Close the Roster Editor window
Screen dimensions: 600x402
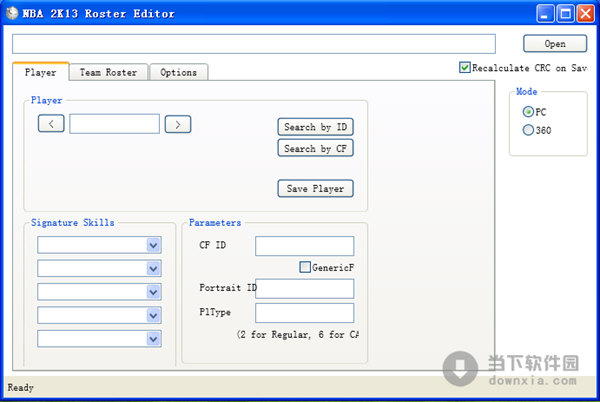click(585, 14)
